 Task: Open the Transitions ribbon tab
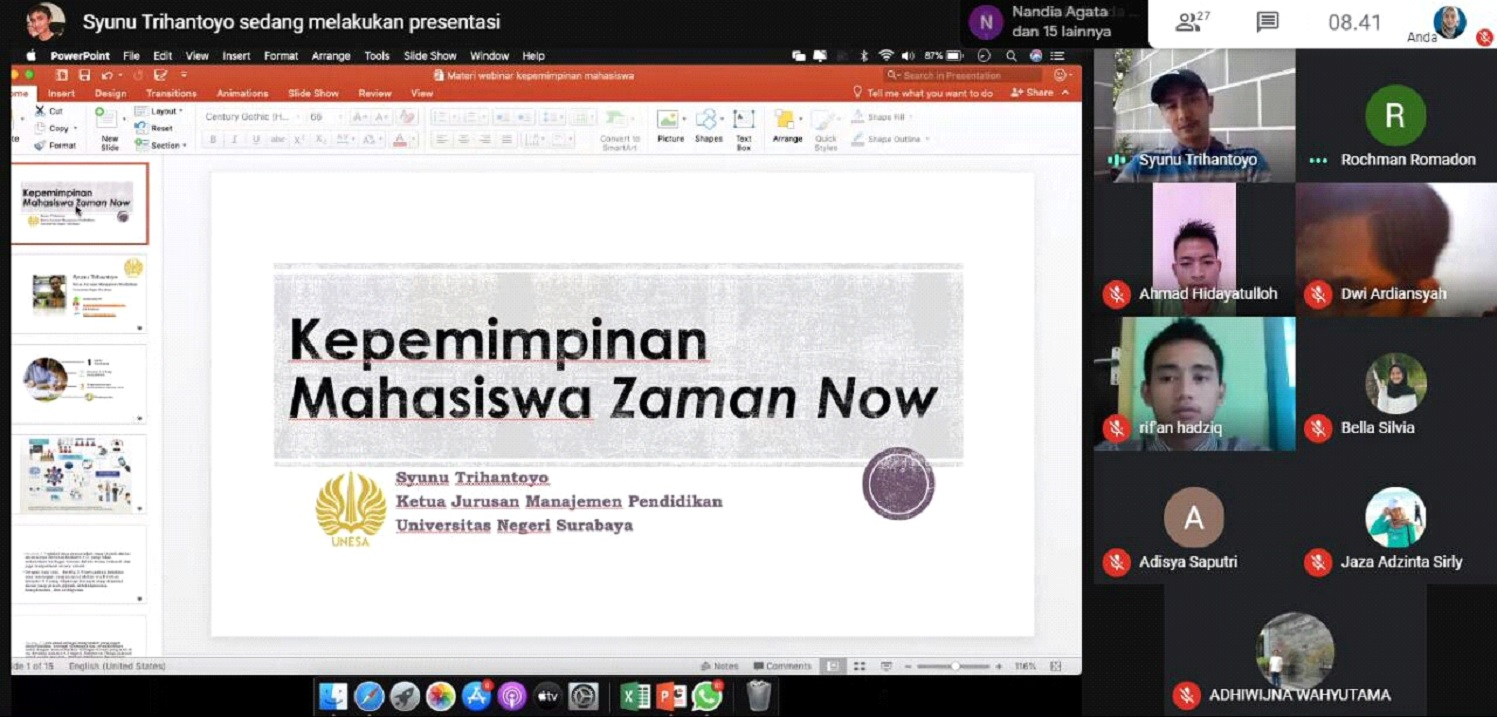pos(171,93)
